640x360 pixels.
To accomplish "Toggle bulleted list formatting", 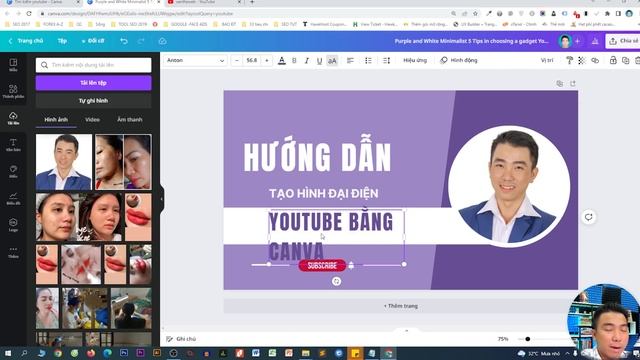I will [368, 60].
